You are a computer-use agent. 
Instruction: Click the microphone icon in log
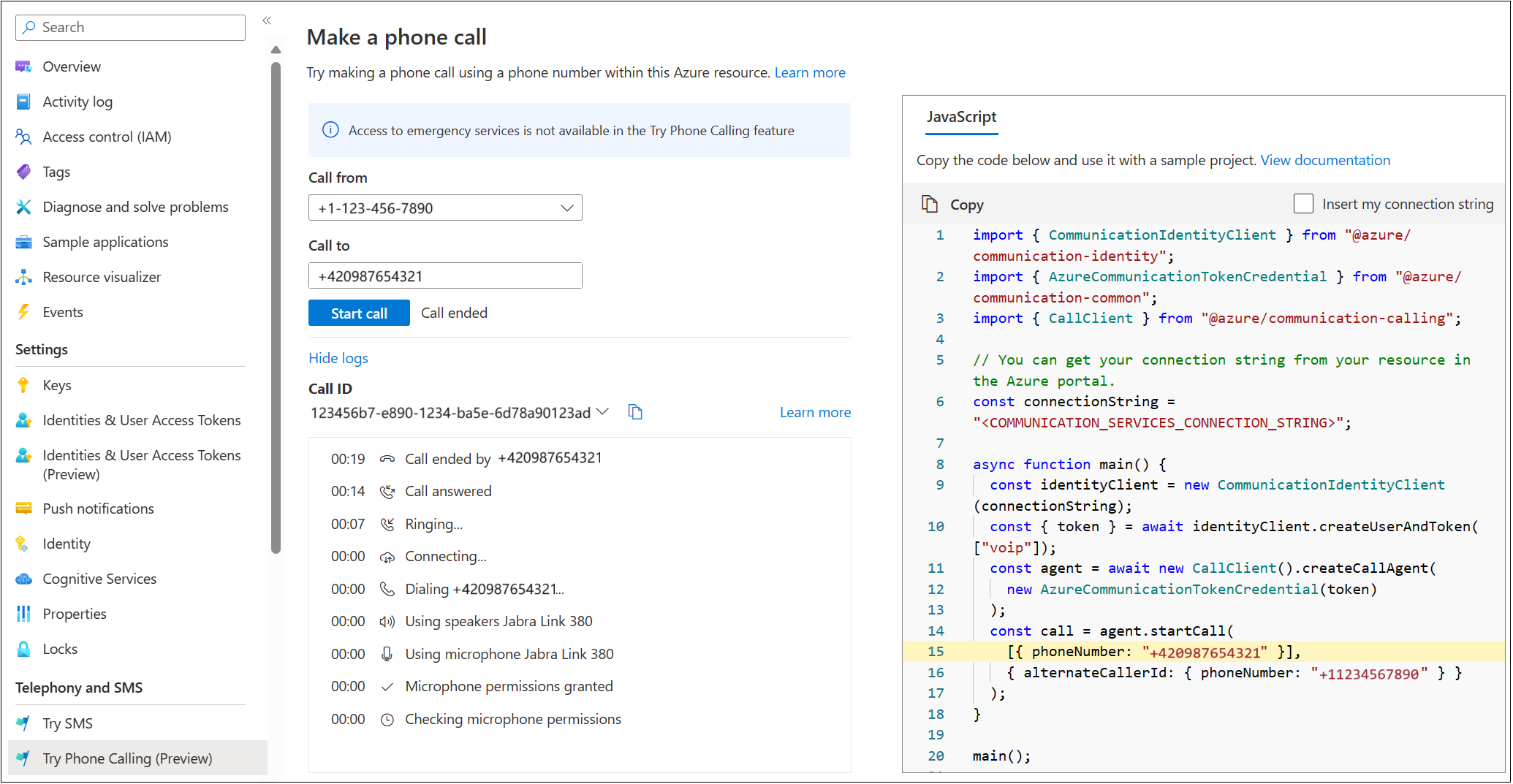point(387,654)
